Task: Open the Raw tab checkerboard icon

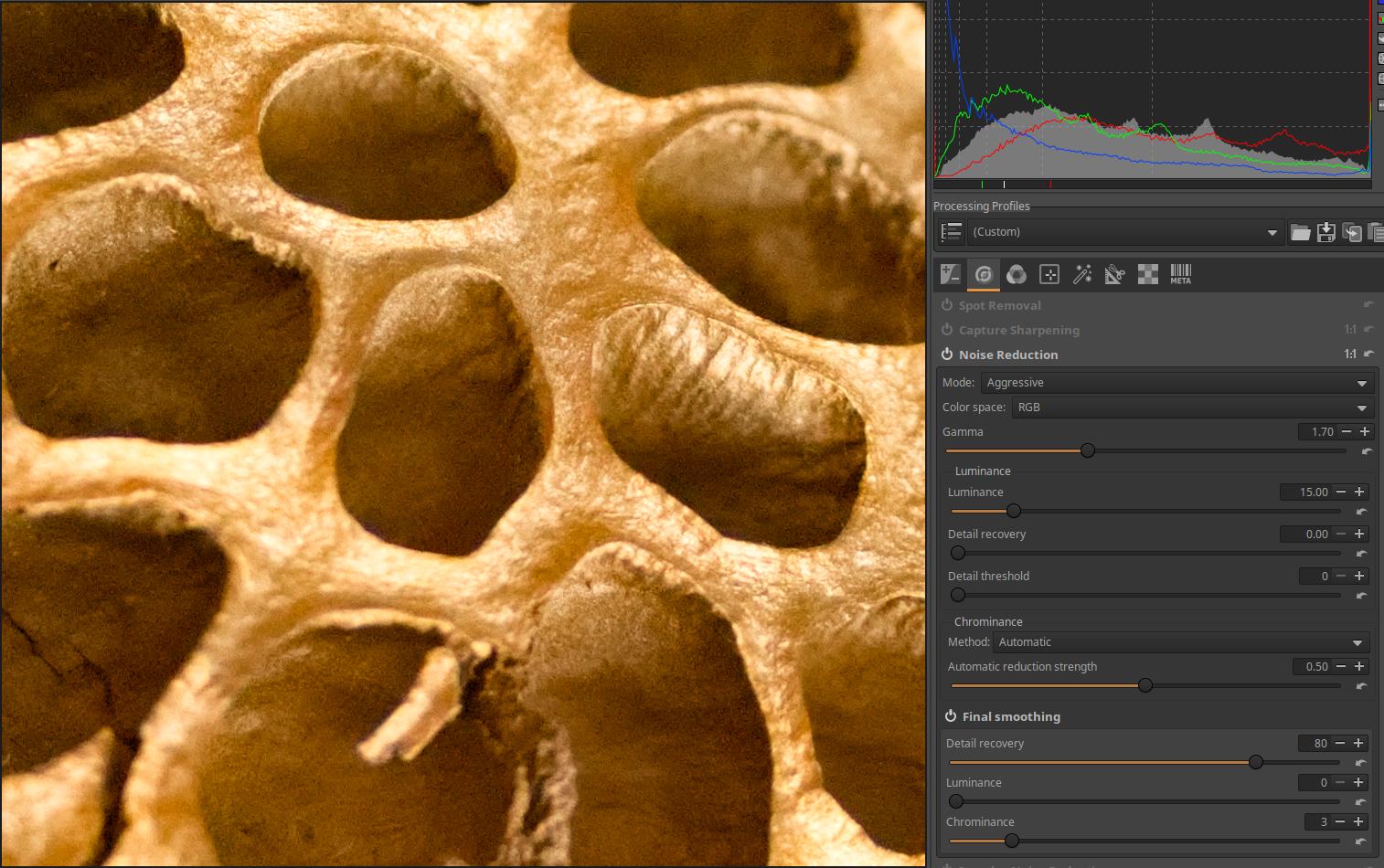Action: (x=1147, y=274)
